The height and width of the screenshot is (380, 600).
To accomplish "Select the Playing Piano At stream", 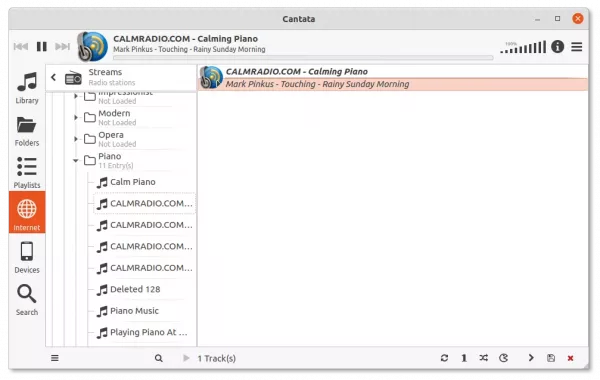I will click(144, 333).
